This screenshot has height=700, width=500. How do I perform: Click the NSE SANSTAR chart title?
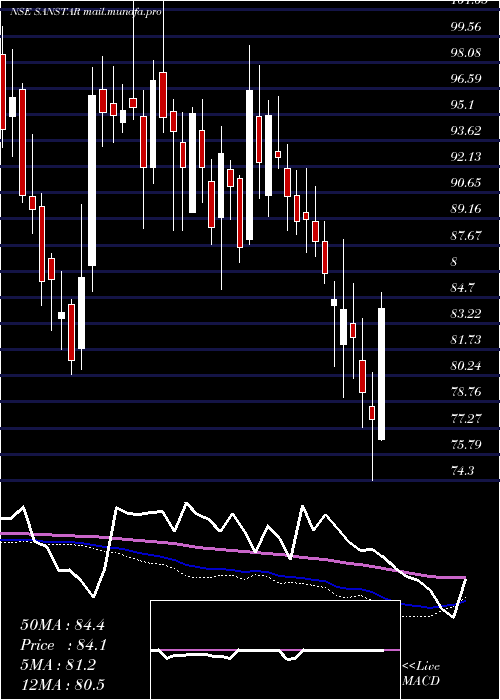[86, 12]
